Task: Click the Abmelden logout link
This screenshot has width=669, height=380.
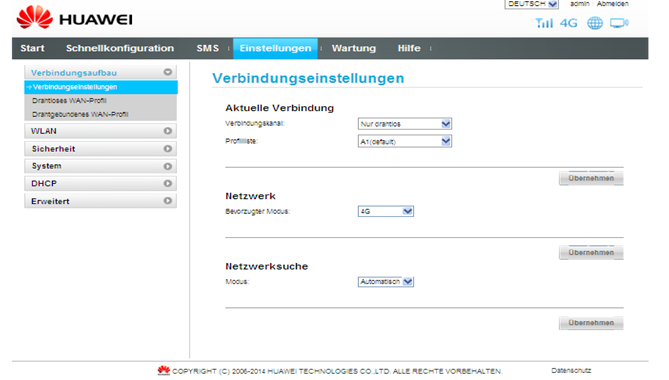Action: click(612, 4)
